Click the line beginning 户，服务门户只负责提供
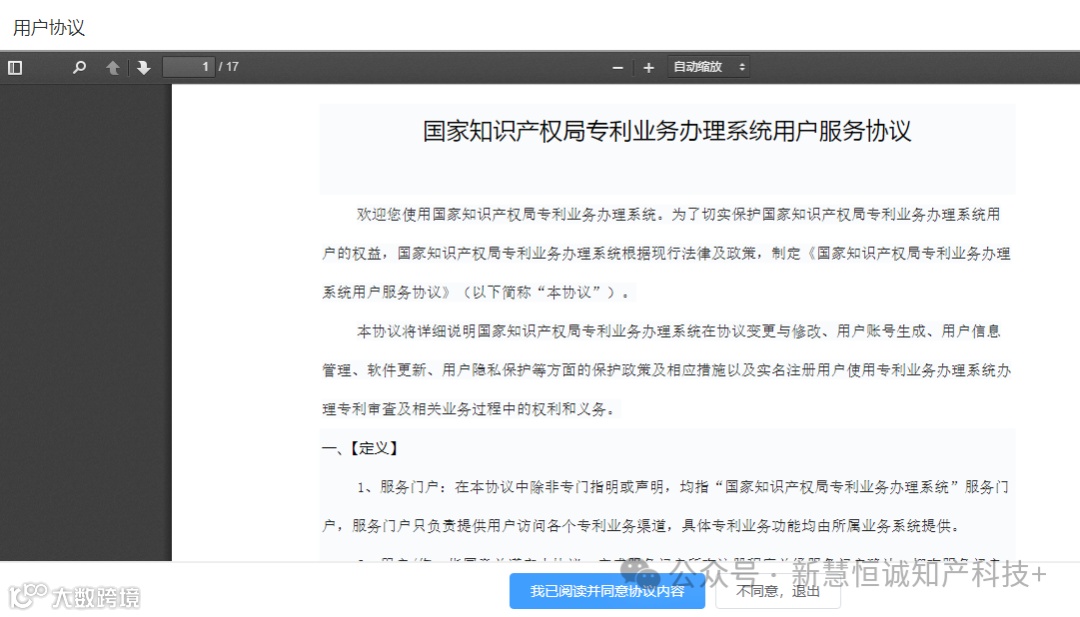This screenshot has width=1080, height=617. pyautogui.click(x=641, y=526)
